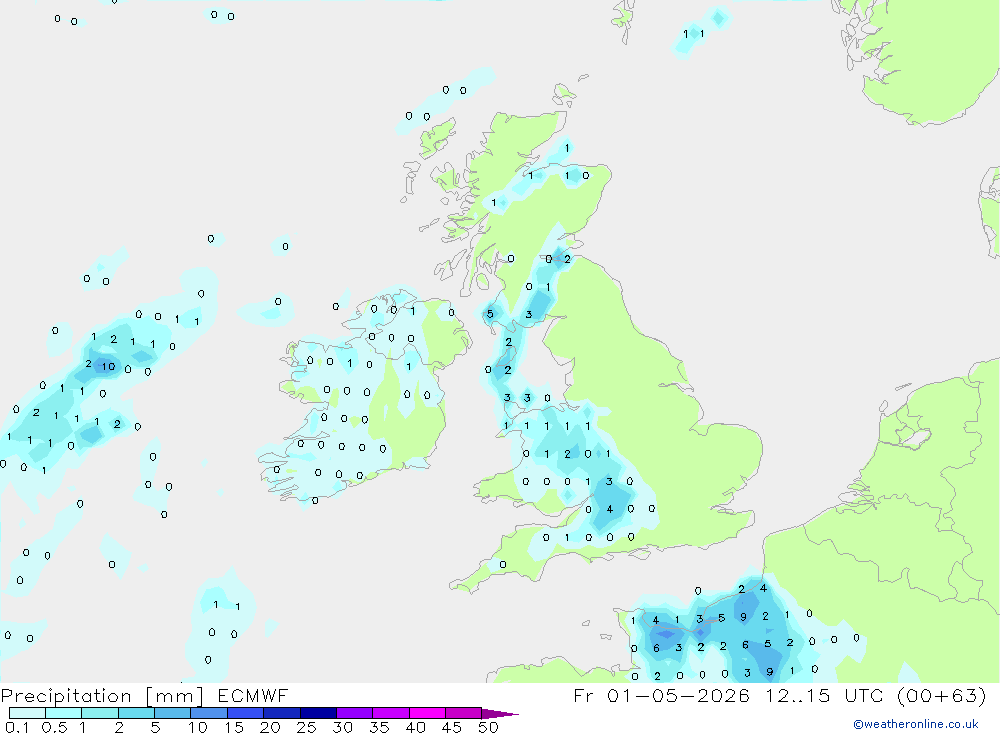Pick the 5–10 mm blue legend swatch
This screenshot has width=1000, height=733.
tap(173, 713)
